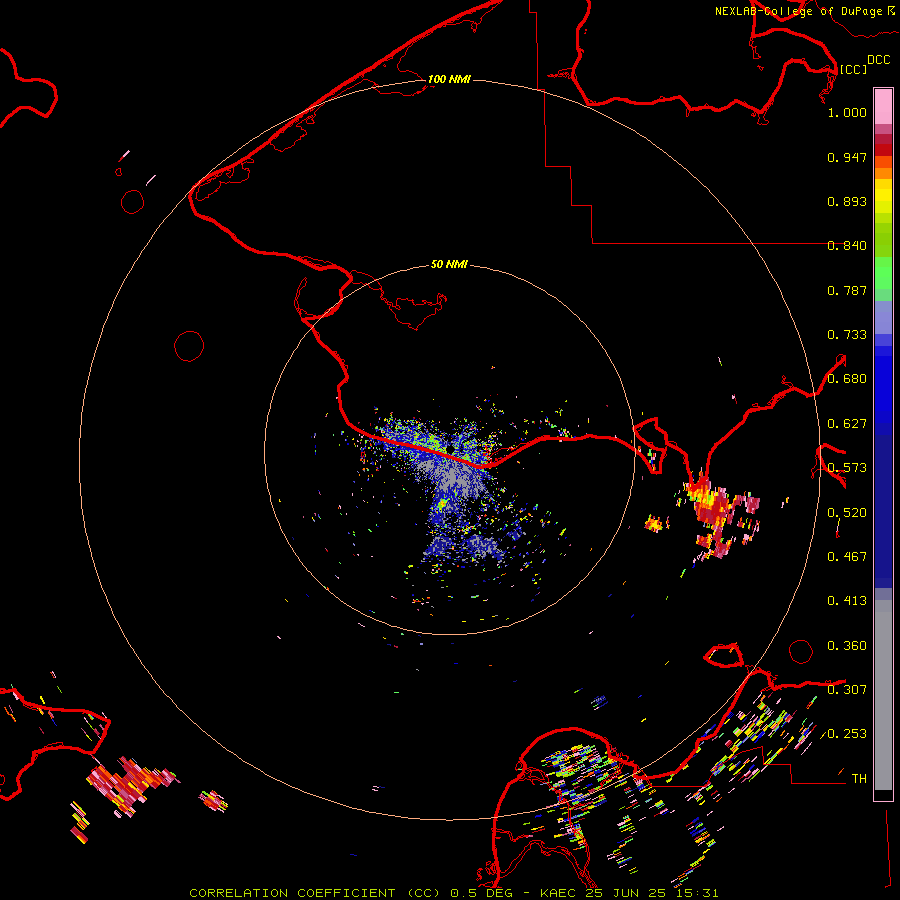Select the 0.787 legend value
This screenshot has width=900, height=900.
[x=847, y=290]
